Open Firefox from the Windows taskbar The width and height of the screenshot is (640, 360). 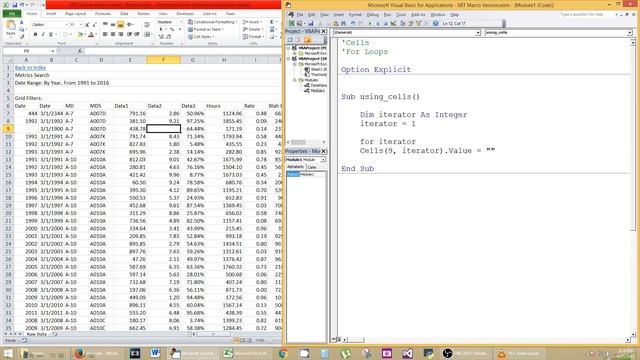(79, 353)
